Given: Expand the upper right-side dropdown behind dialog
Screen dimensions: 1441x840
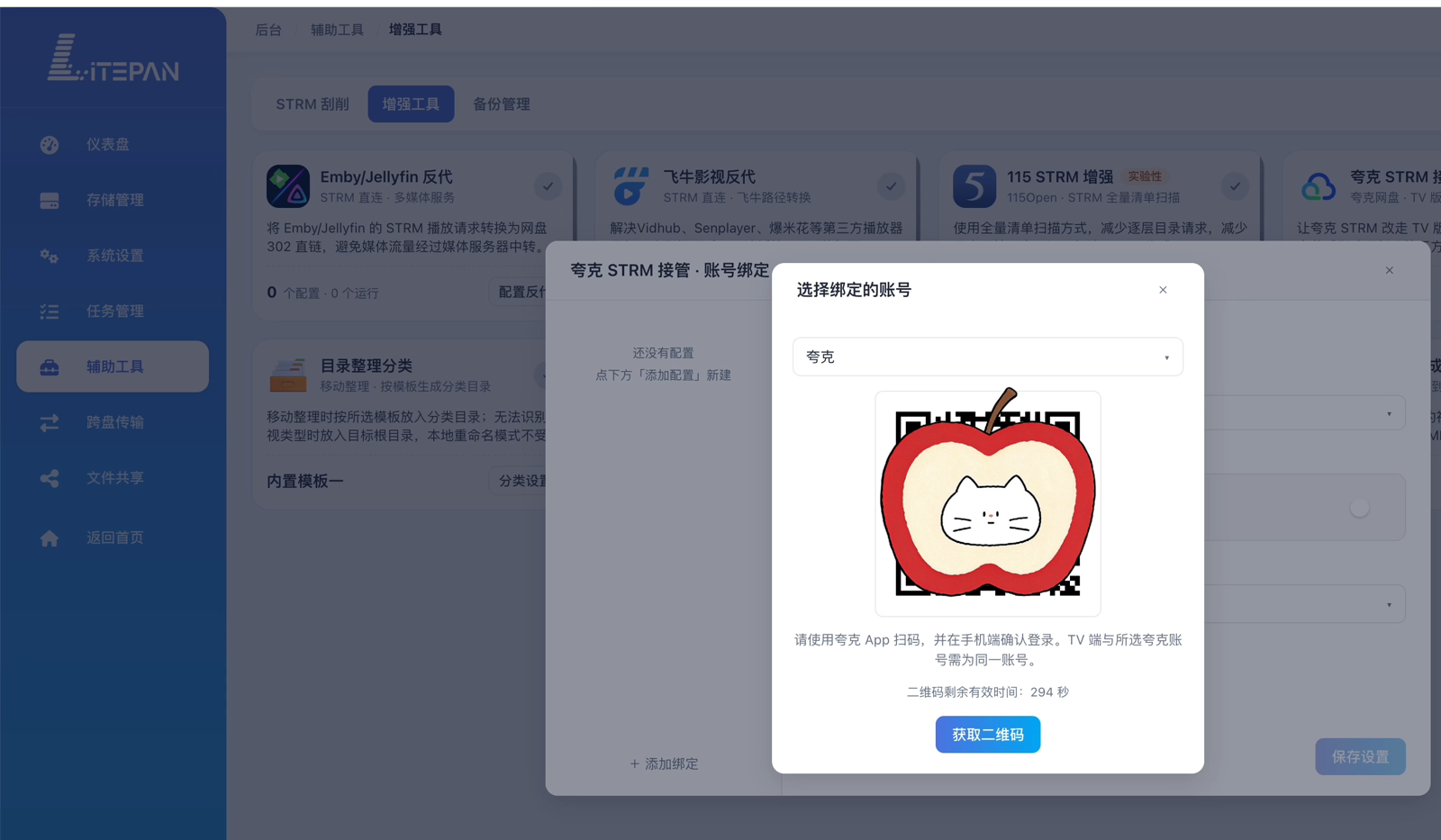Looking at the screenshot, I should pyautogui.click(x=1304, y=413).
